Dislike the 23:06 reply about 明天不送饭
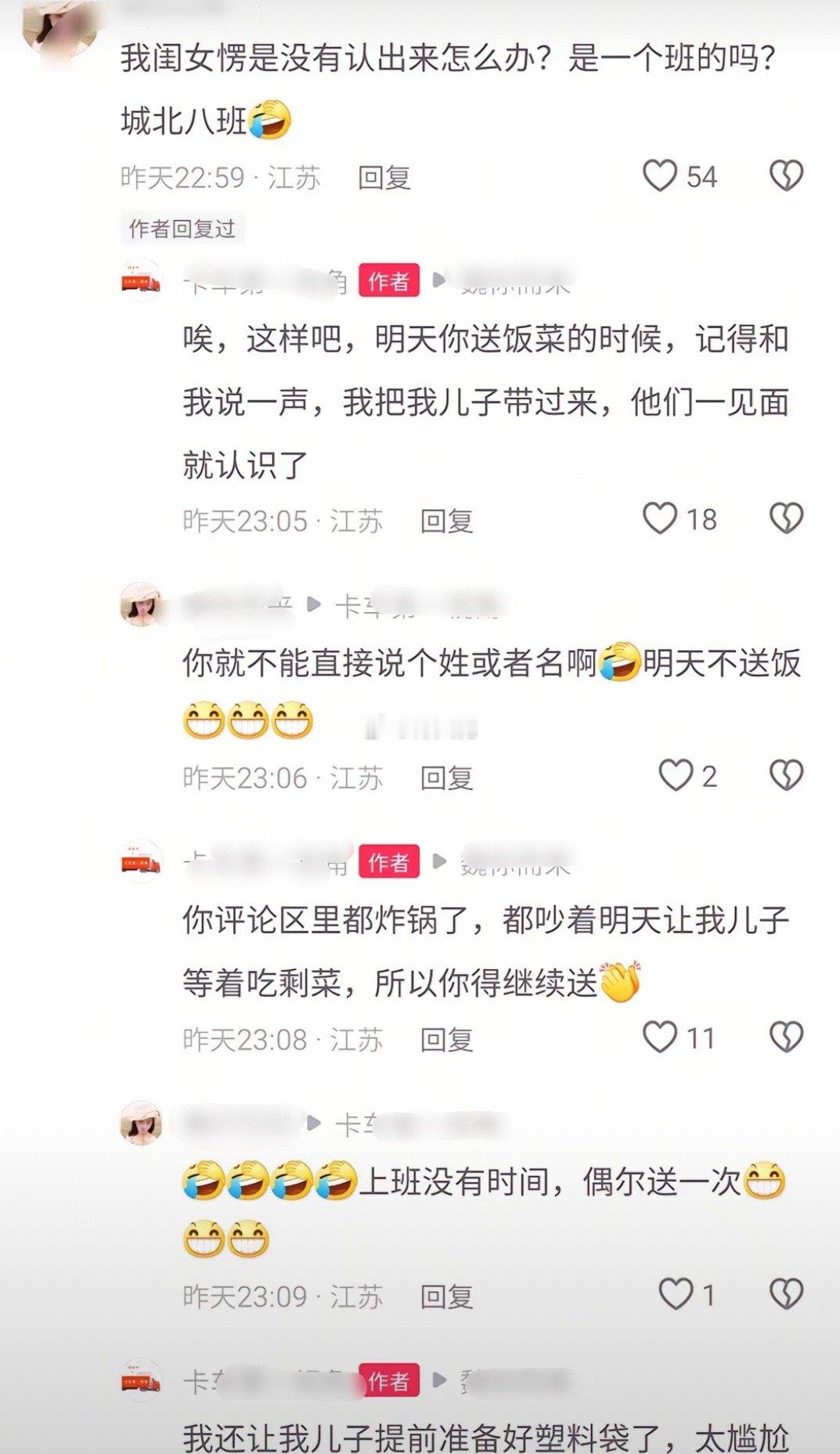The width and height of the screenshot is (840, 1454). [x=786, y=775]
